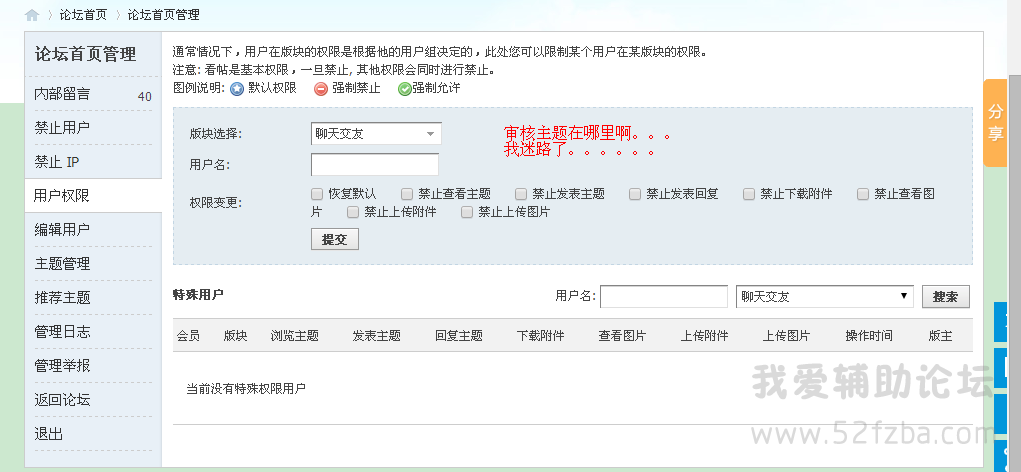This screenshot has width=1021, height=472.
Task: Click the 上传图片 column header
Action: pos(787,336)
